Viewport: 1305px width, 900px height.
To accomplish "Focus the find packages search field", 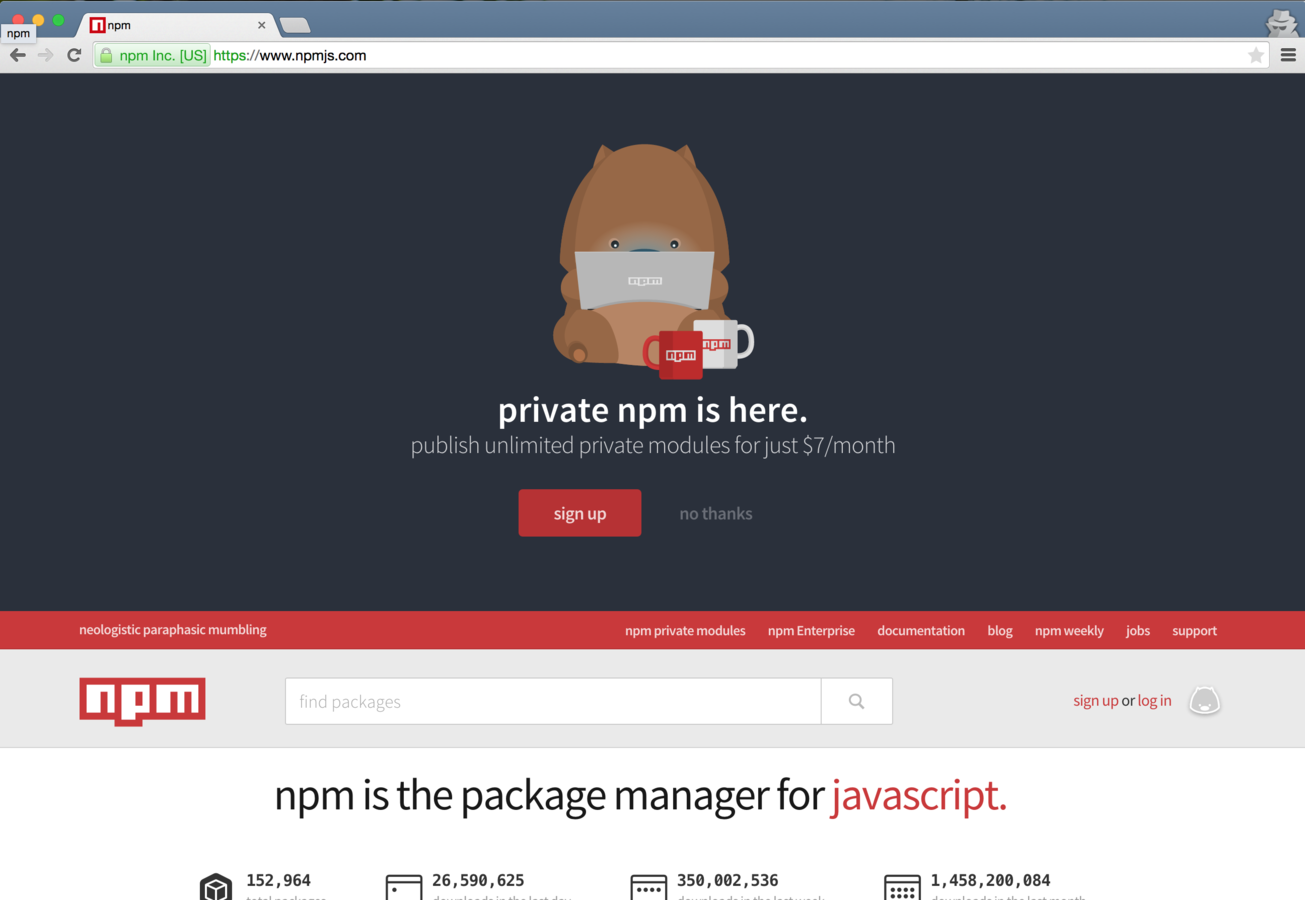I will 553,701.
